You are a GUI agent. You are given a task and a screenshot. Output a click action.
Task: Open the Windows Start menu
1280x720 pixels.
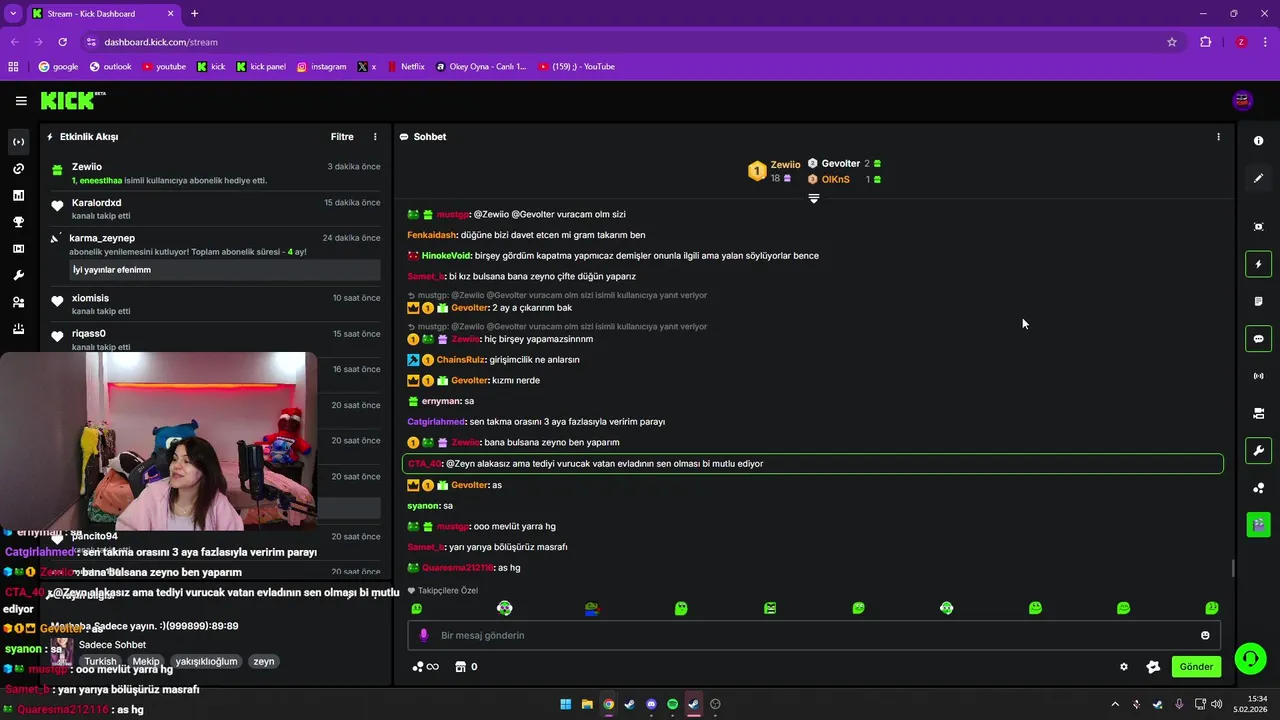[566, 704]
